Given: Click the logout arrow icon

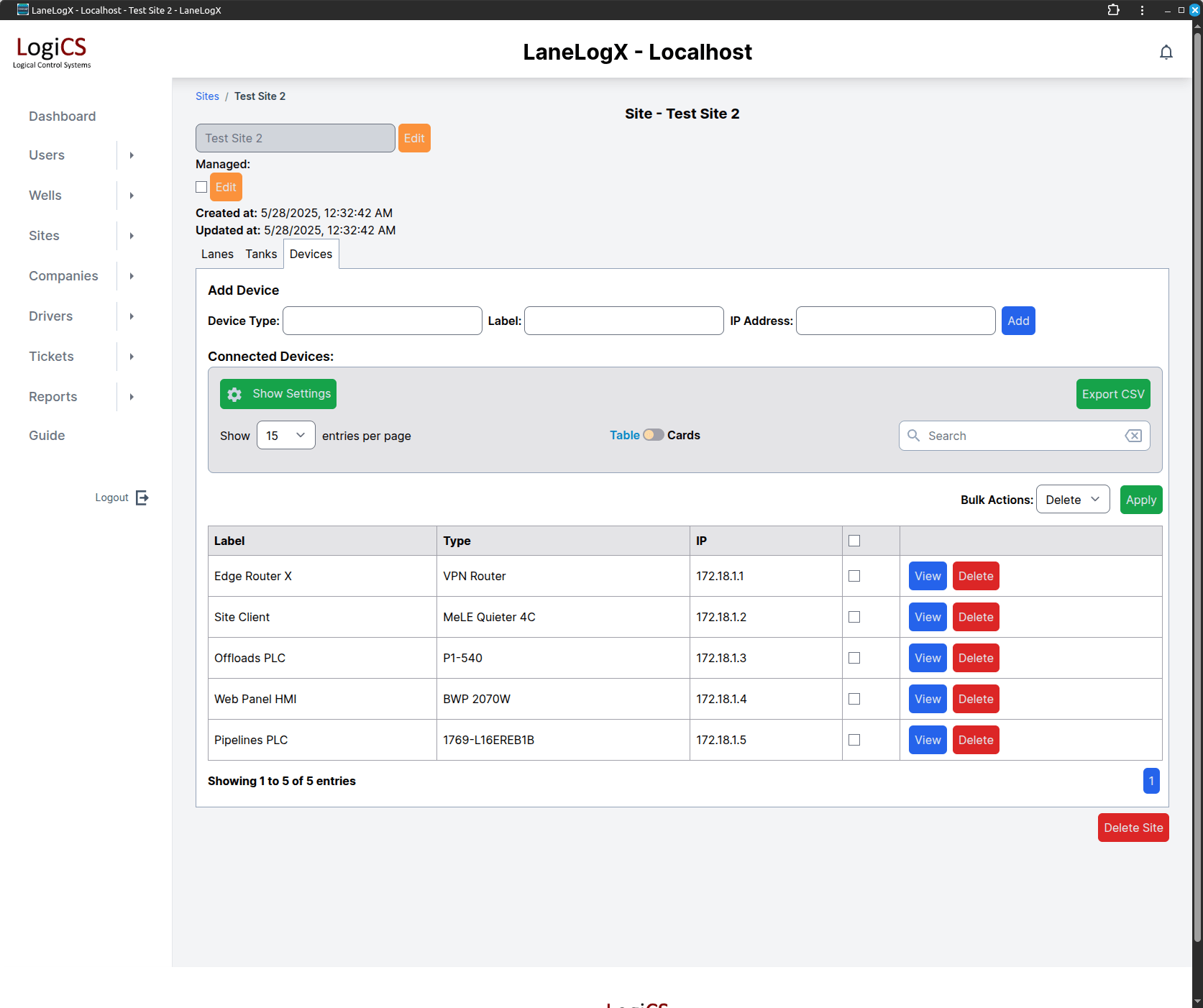Looking at the screenshot, I should pyautogui.click(x=142, y=498).
